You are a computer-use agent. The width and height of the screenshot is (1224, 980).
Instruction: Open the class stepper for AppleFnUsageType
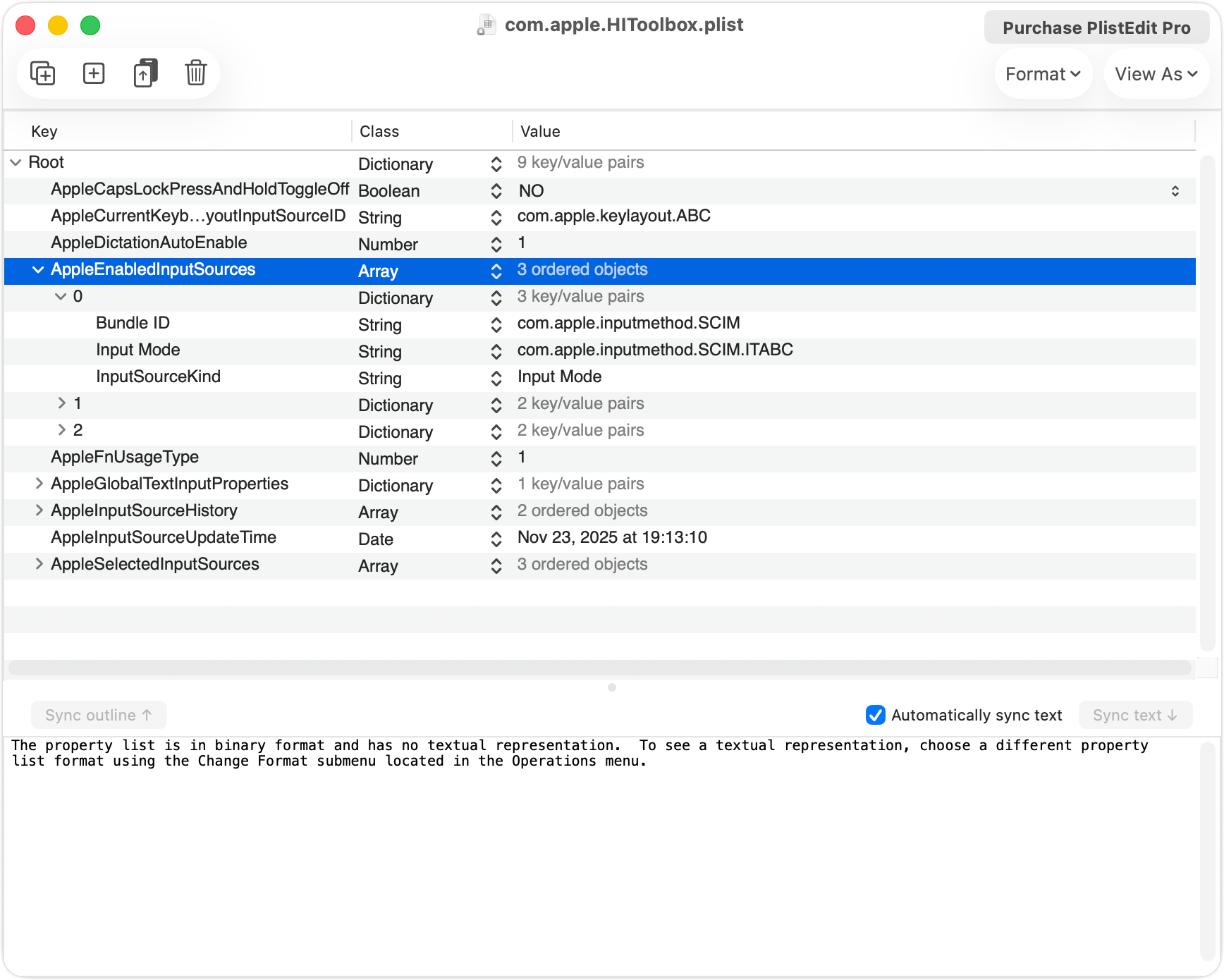[x=496, y=458]
